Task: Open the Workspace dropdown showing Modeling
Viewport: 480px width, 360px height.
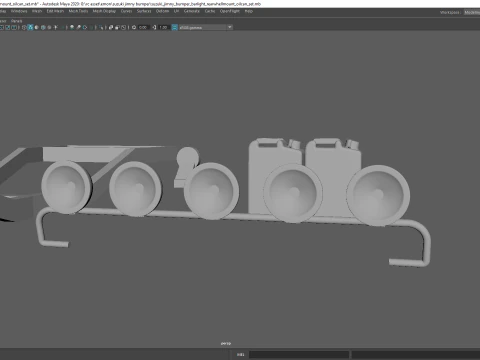Action: (x=472, y=12)
